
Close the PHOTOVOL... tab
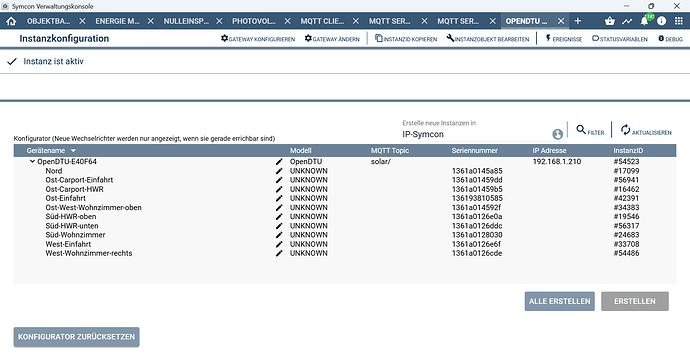tap(287, 21)
